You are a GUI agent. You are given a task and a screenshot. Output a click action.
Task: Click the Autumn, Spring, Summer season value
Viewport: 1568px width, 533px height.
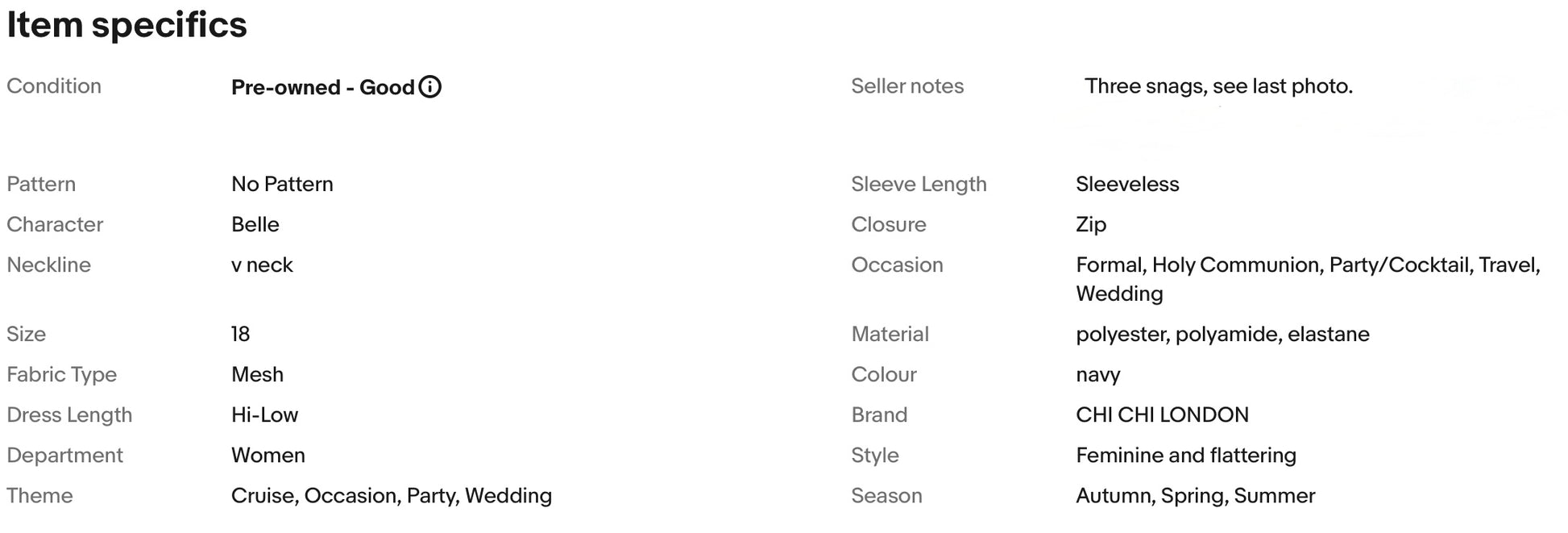pyautogui.click(x=1195, y=495)
